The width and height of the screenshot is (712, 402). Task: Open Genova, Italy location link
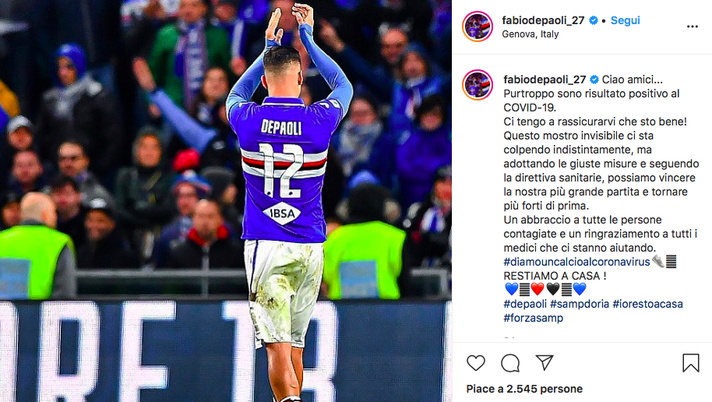click(530, 34)
